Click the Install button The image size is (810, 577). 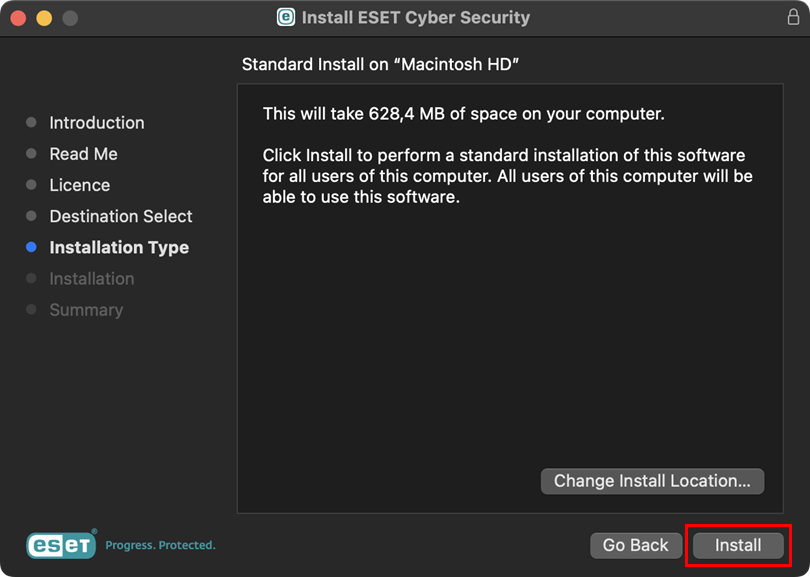coord(738,545)
